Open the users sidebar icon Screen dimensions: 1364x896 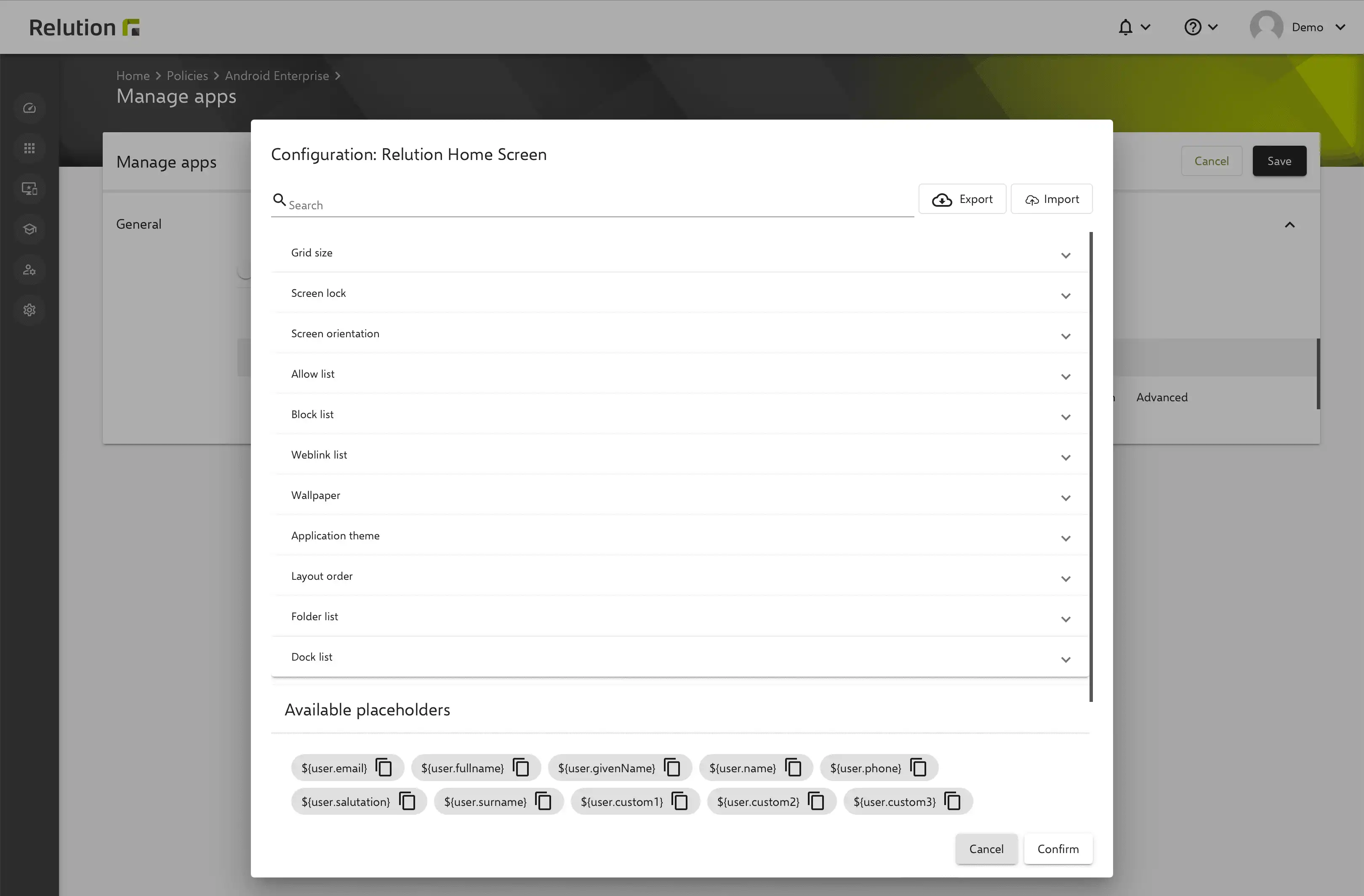pyautogui.click(x=29, y=269)
